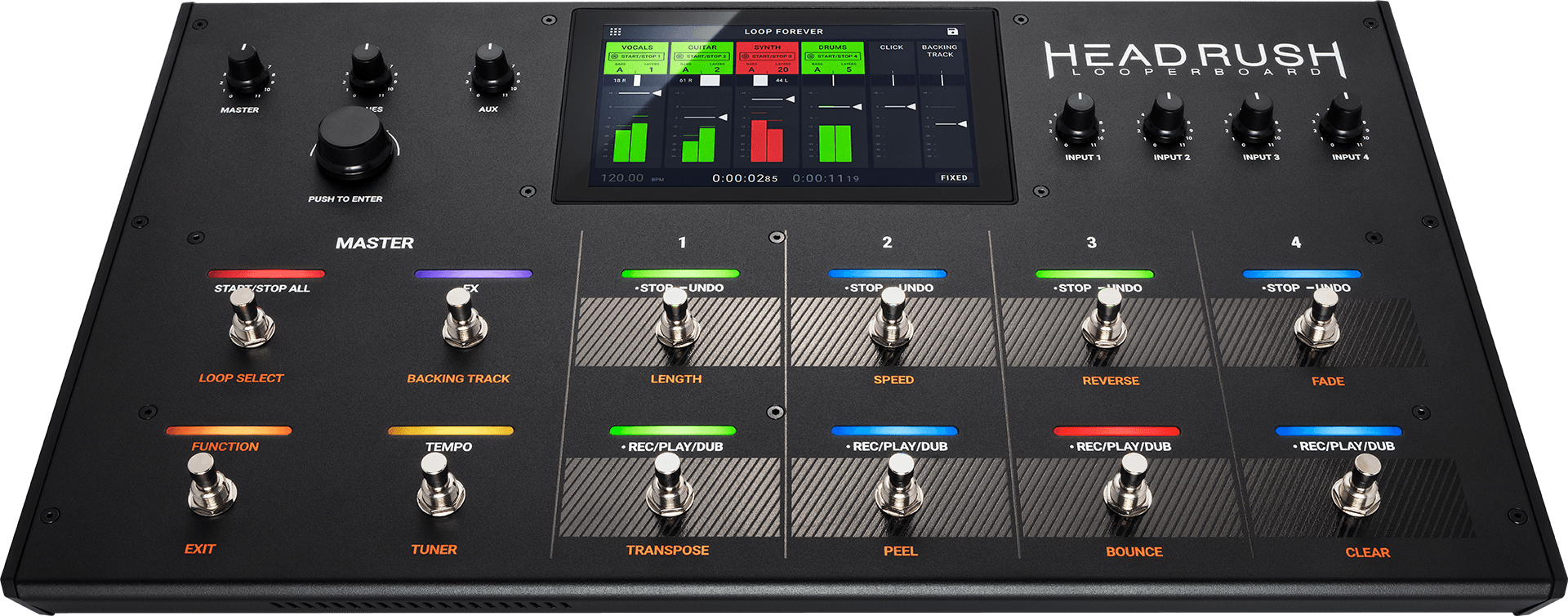
Task: Click the Backing Track volume fader handle
Action: click(962, 124)
